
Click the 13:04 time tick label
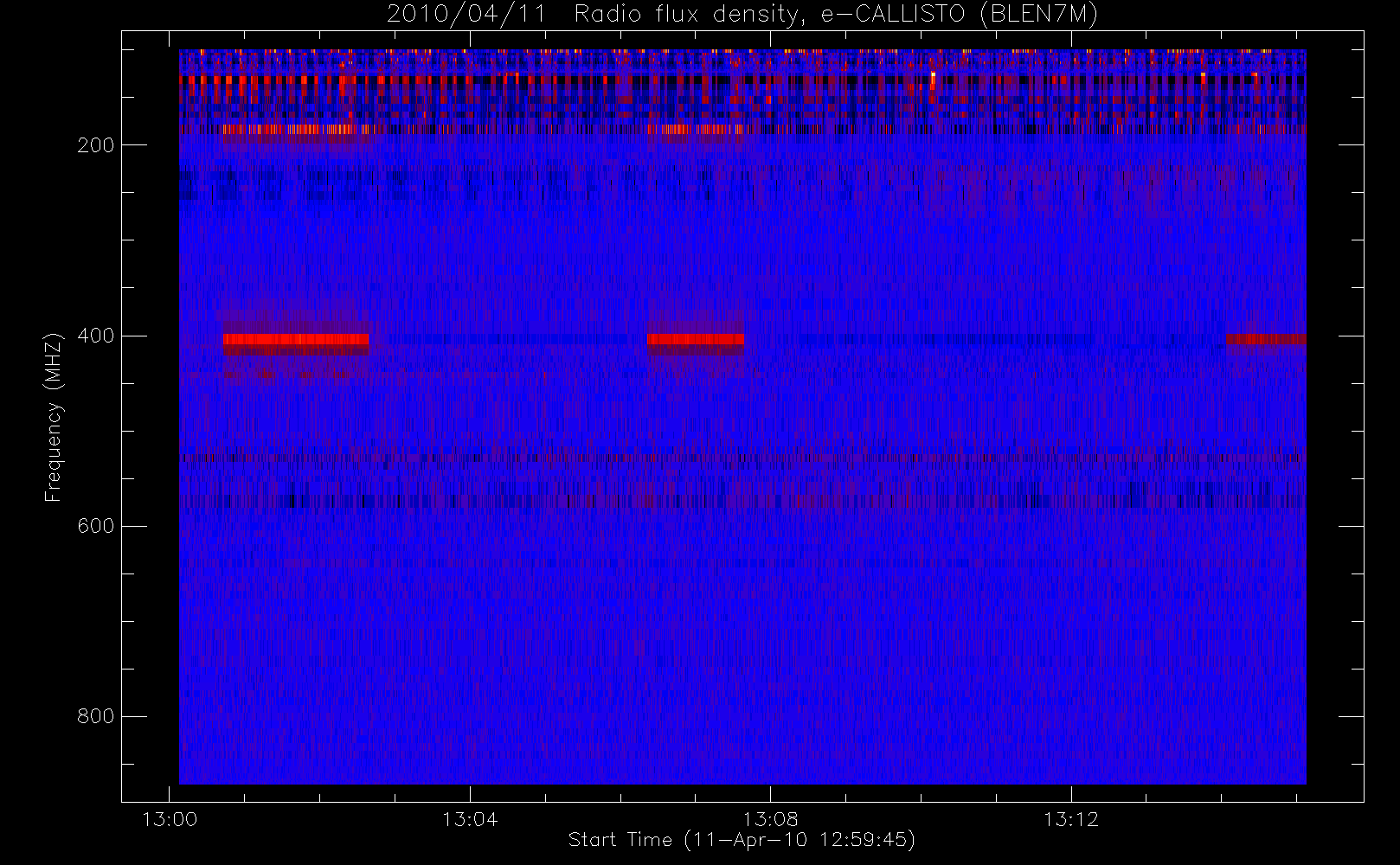(470, 819)
